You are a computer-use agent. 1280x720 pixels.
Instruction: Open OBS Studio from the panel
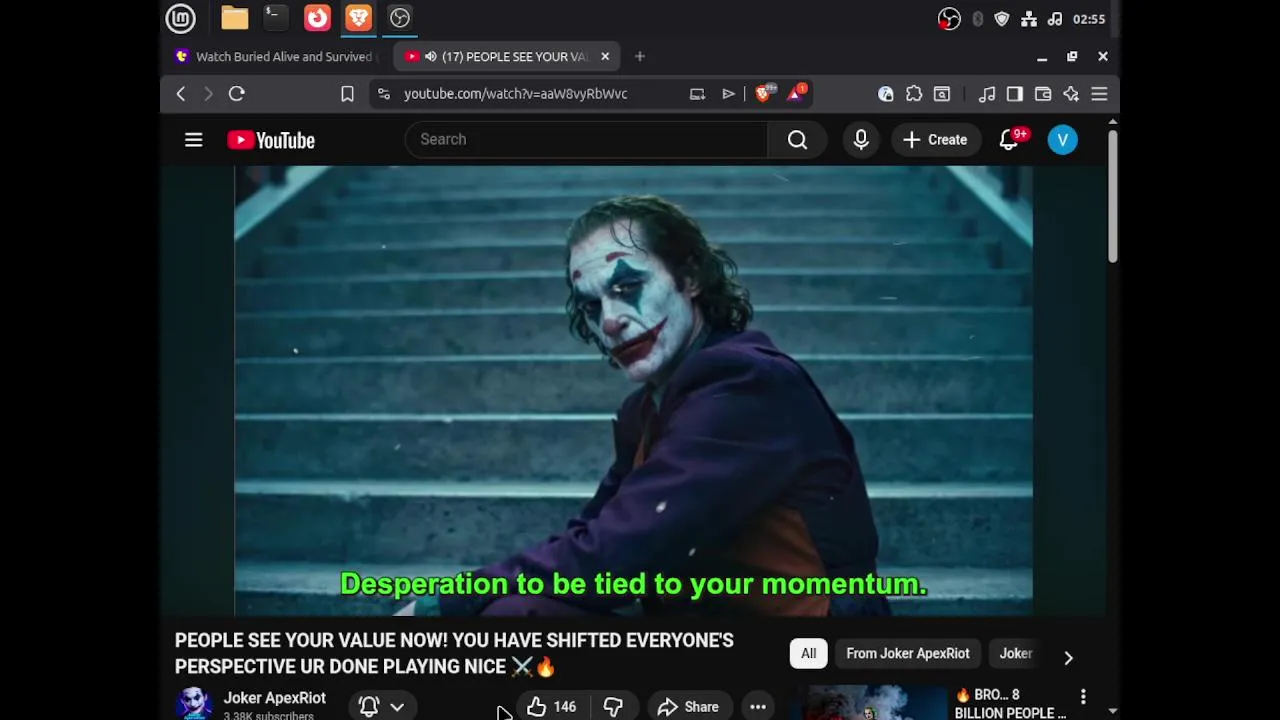(x=400, y=18)
